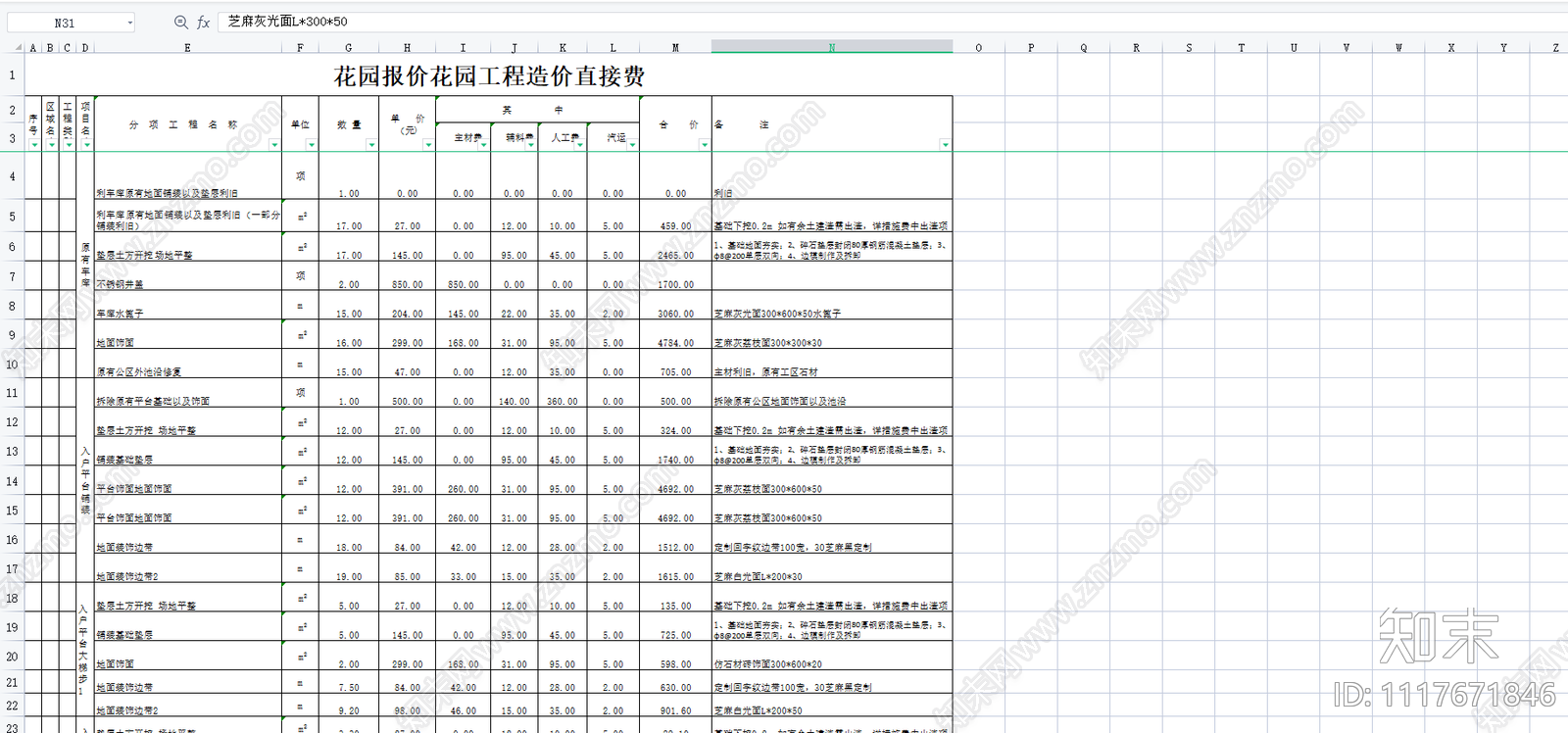The image size is (1568, 733).
Task: Select row 17 header
Action: (12, 568)
